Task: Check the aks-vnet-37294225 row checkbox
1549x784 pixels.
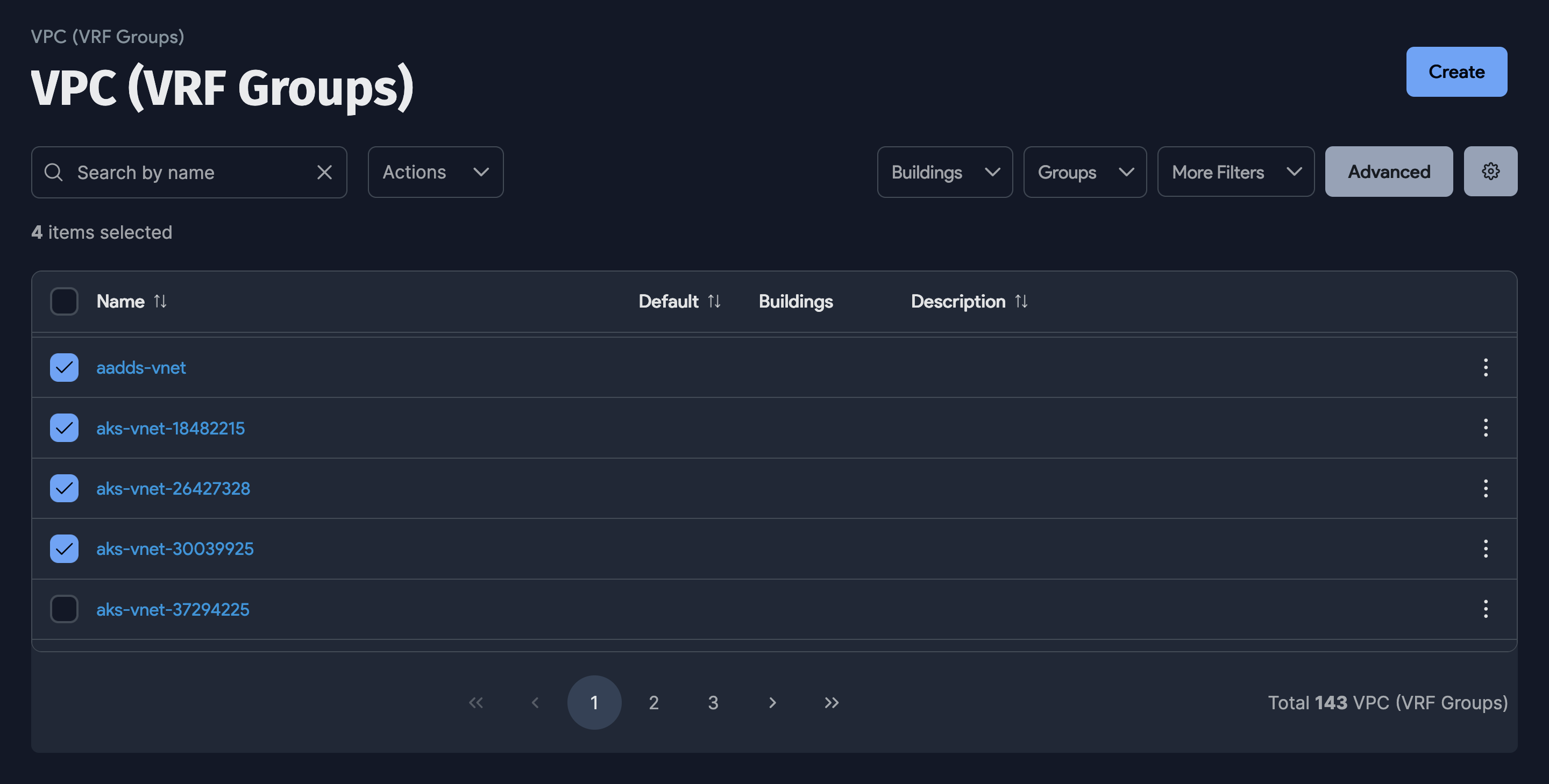Action: [65, 609]
